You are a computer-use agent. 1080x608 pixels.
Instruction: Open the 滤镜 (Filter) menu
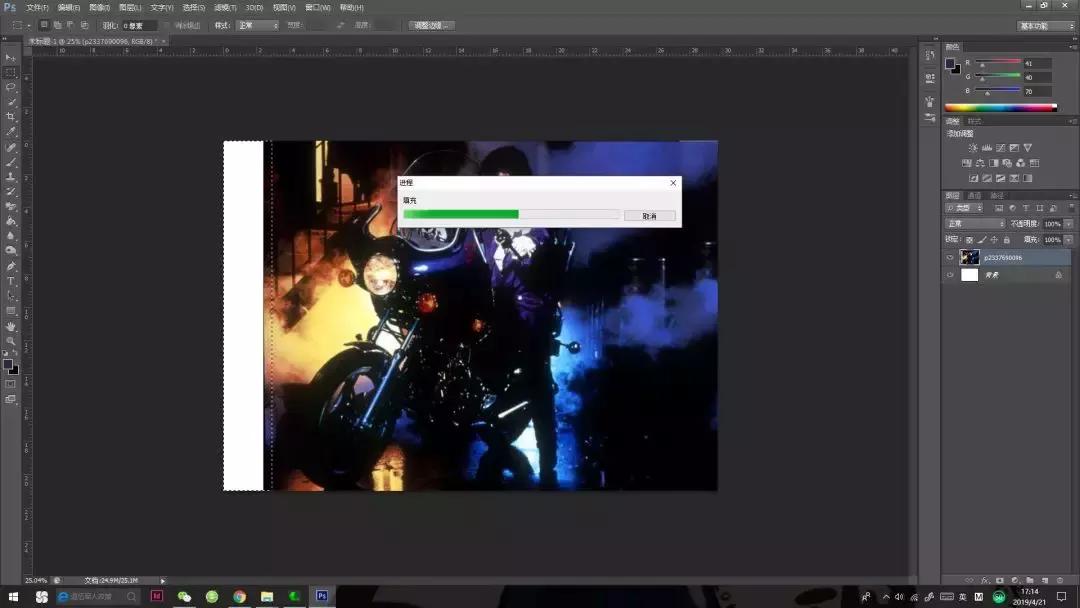[224, 7]
